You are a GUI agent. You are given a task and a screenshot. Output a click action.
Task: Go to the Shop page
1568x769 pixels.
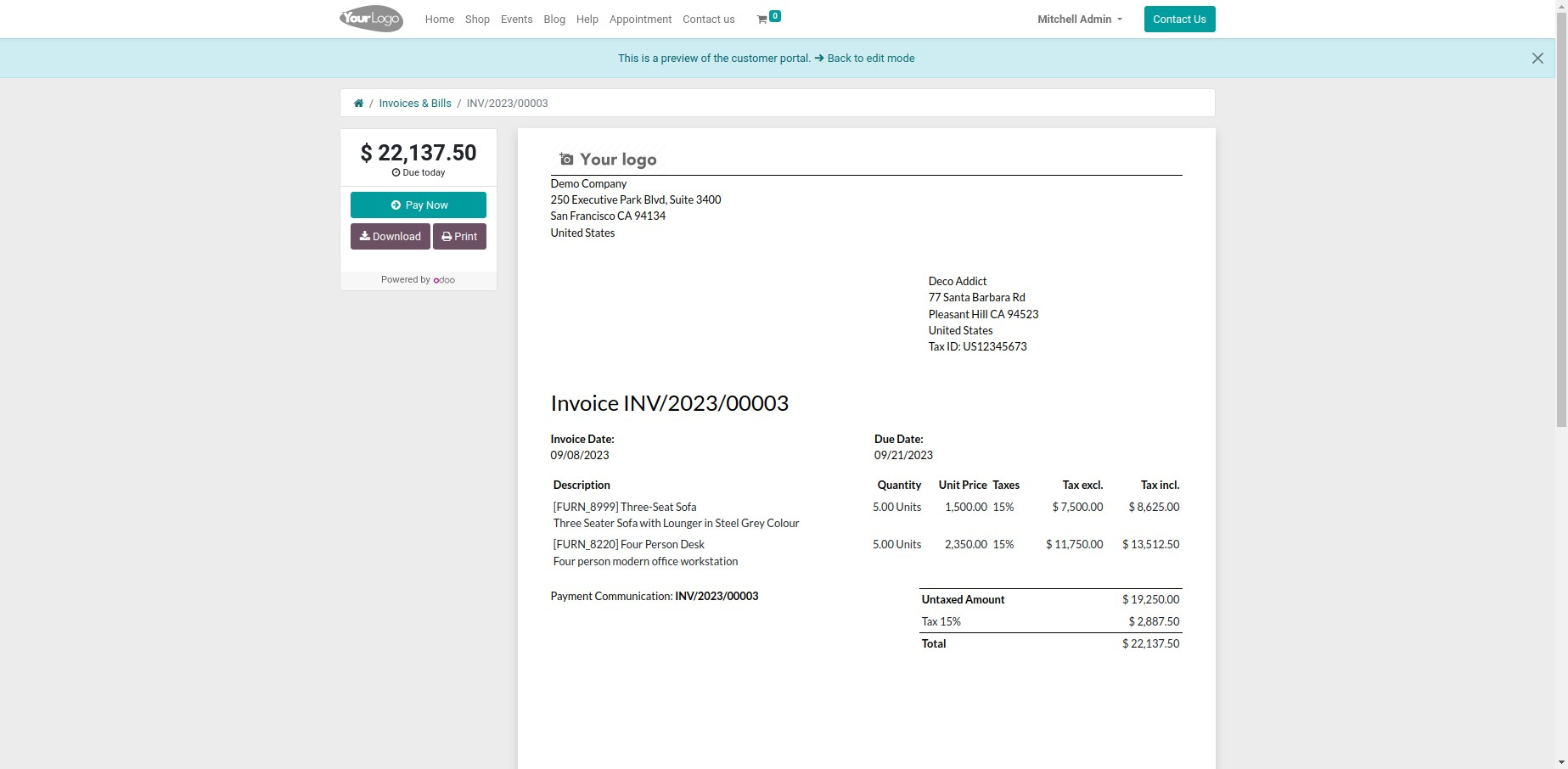coord(477,20)
